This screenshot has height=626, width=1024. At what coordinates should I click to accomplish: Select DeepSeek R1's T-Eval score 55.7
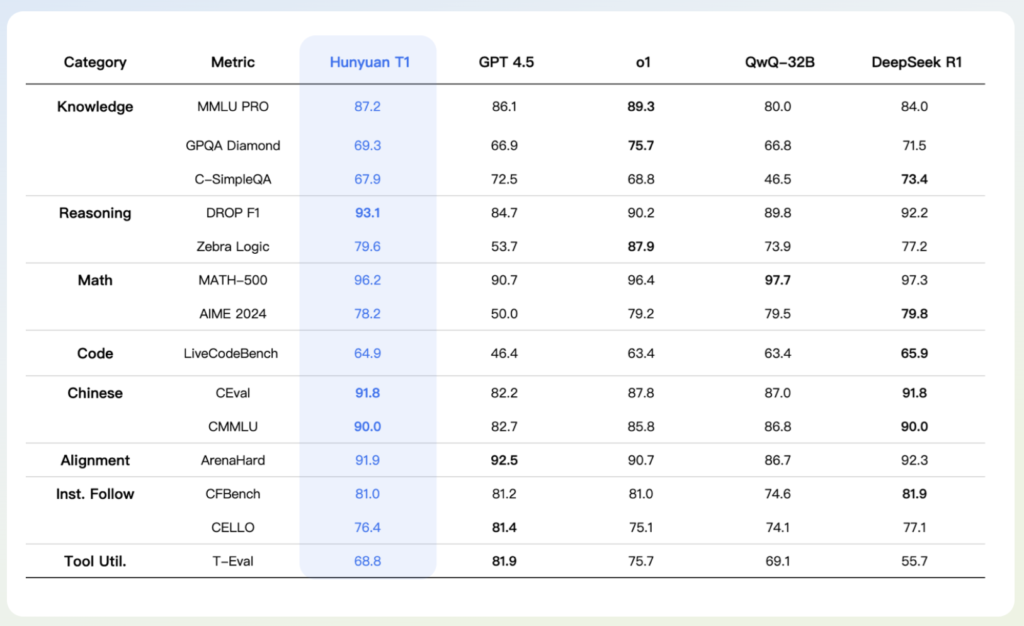[914, 561]
